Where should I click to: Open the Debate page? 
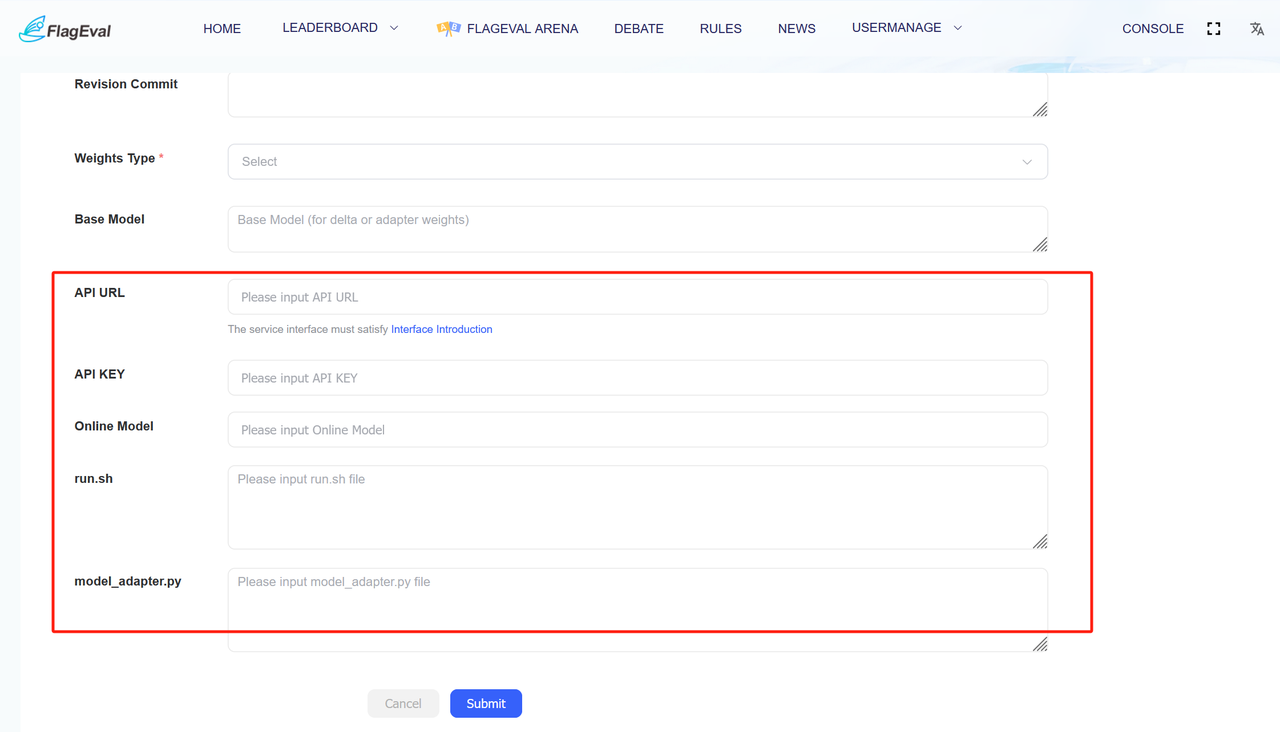(638, 29)
